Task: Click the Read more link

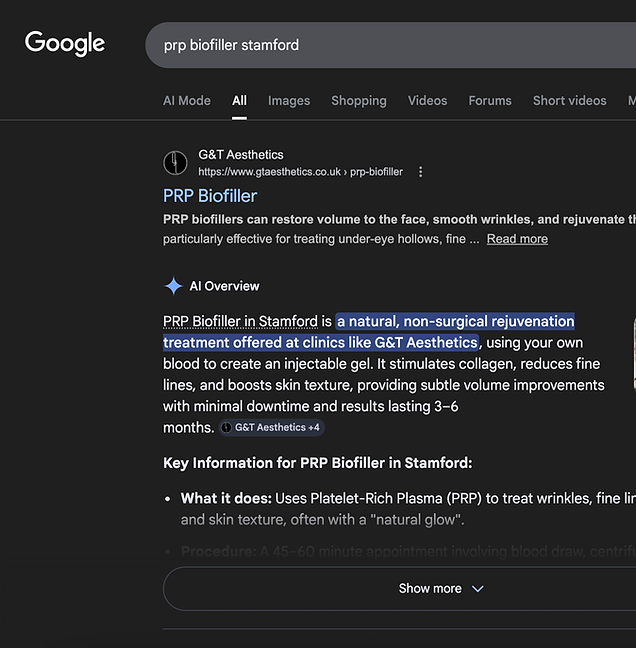Action: (517, 239)
